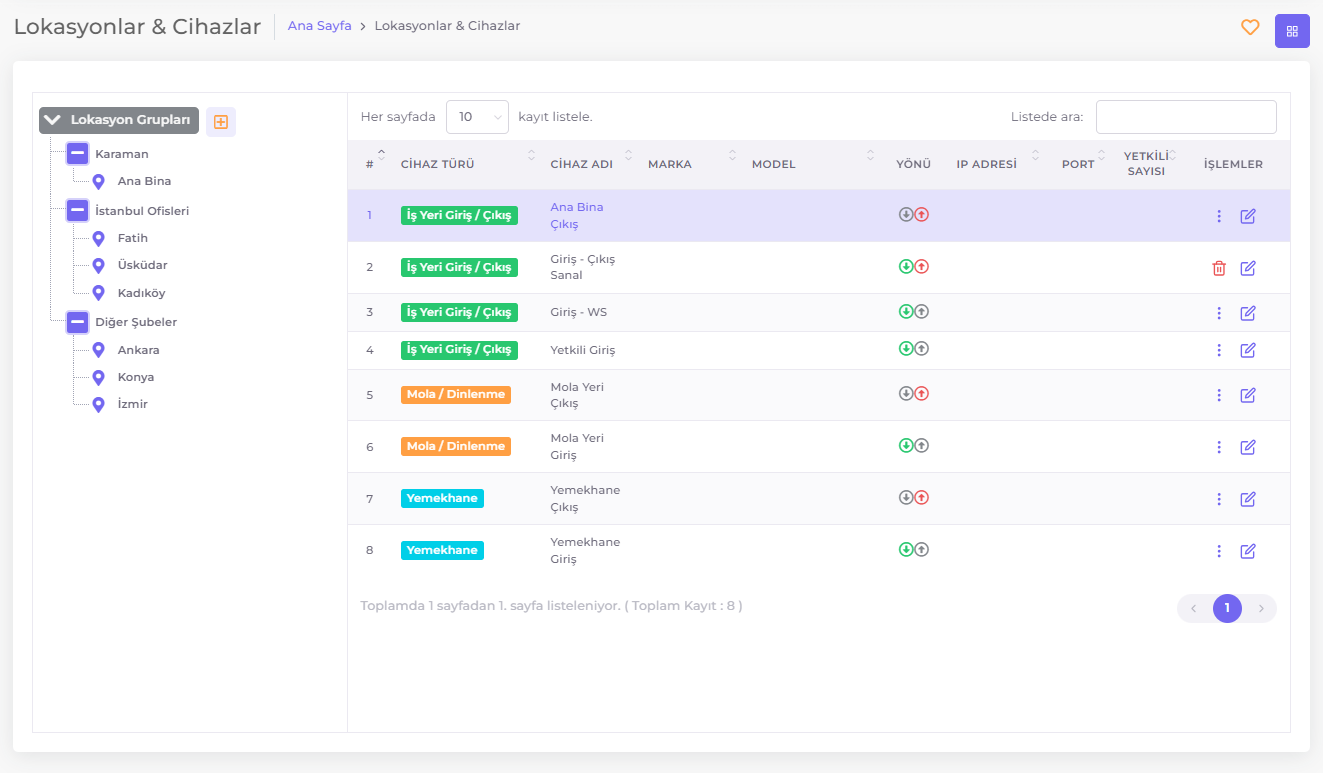The height and width of the screenshot is (773, 1323).
Task: Open more options for Giriş - WS row
Action: point(1219,313)
